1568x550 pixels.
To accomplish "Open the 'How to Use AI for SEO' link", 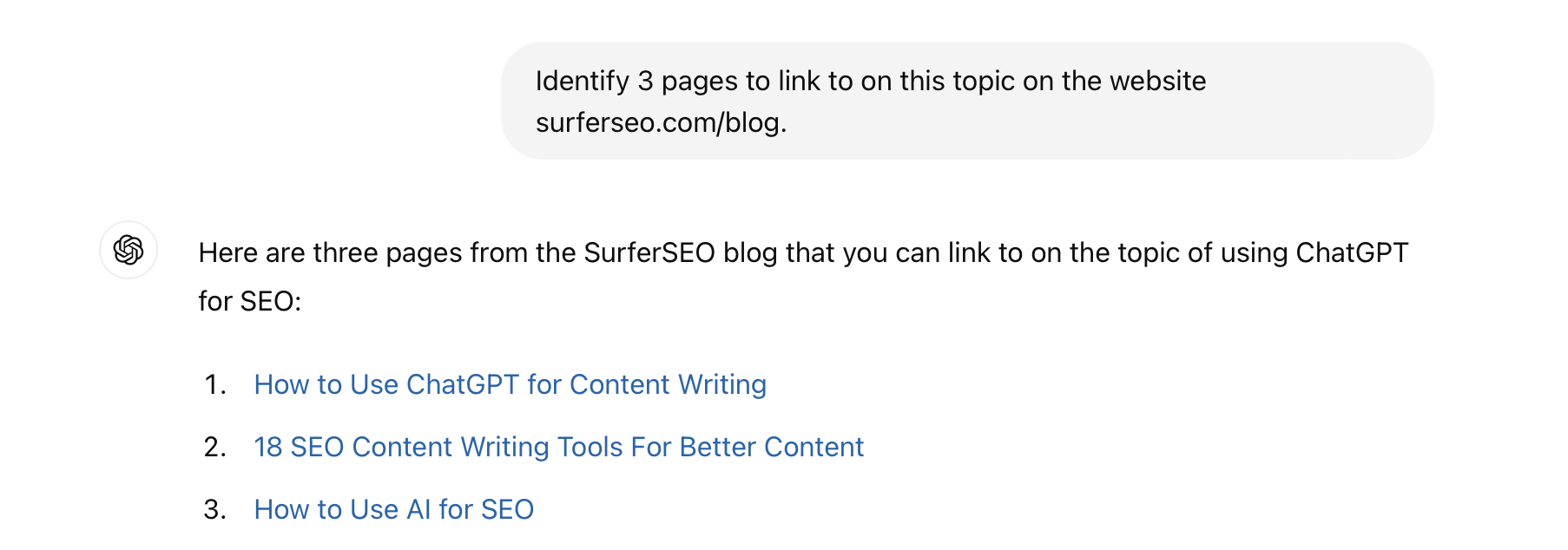I will point(393,509).
